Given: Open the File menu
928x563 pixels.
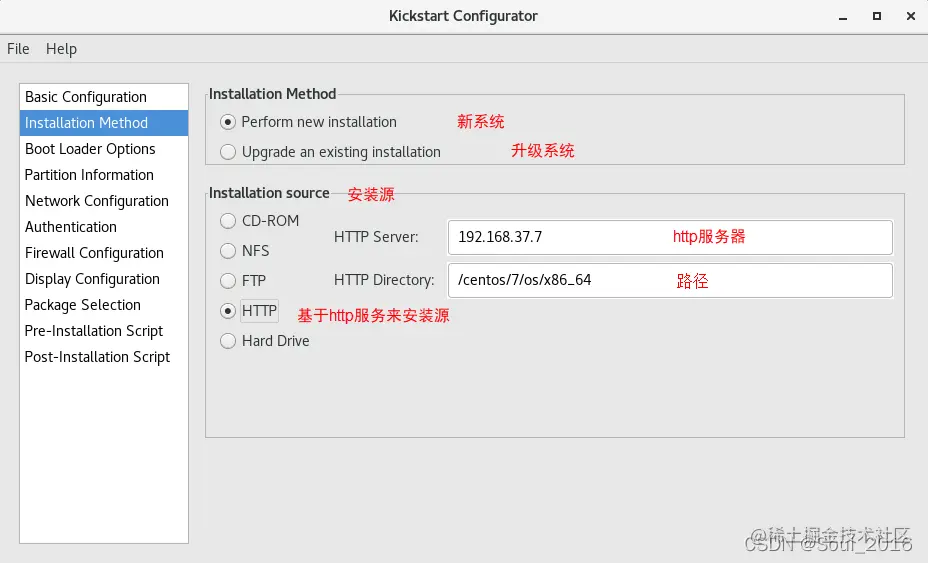Looking at the screenshot, I should [18, 49].
